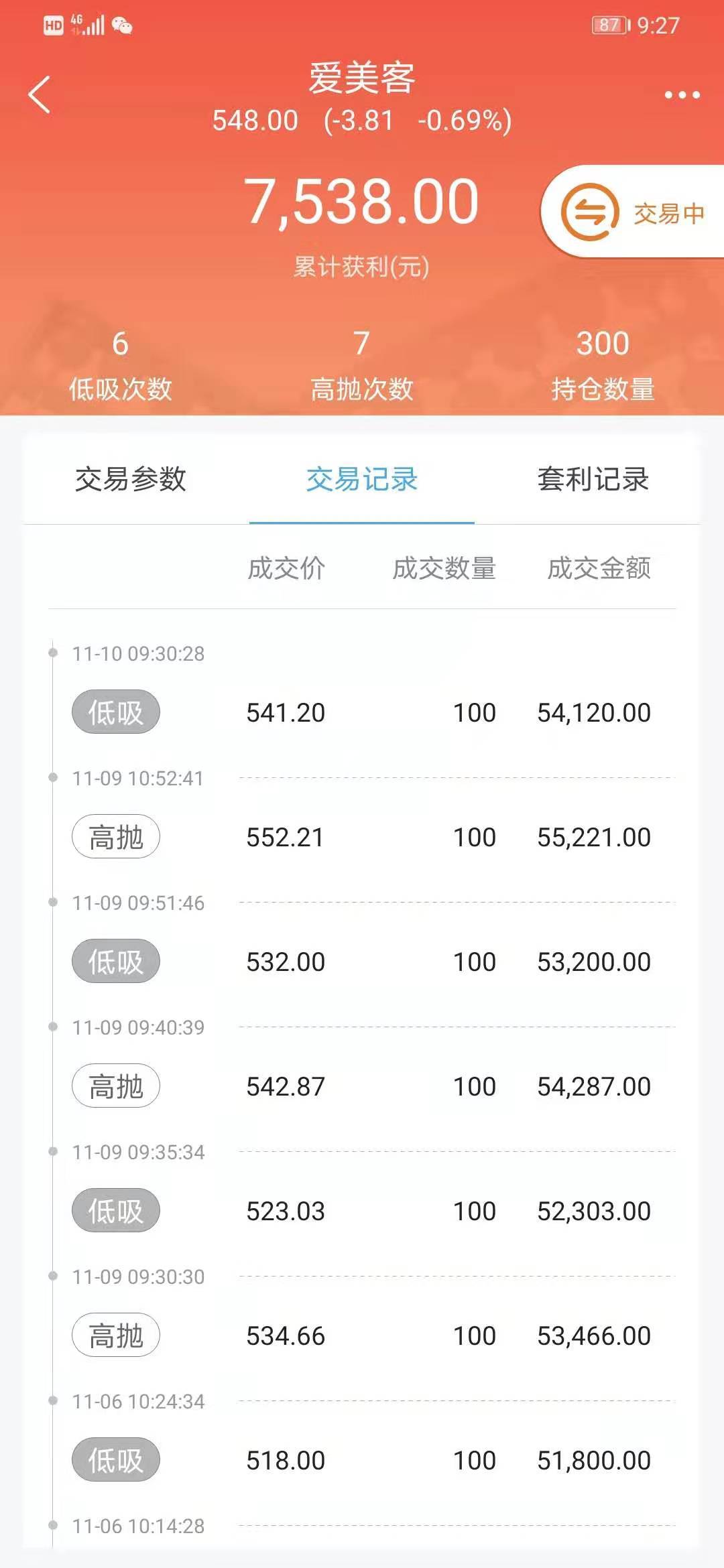
Task: Select the 交易记录 tab
Action: pos(362,479)
